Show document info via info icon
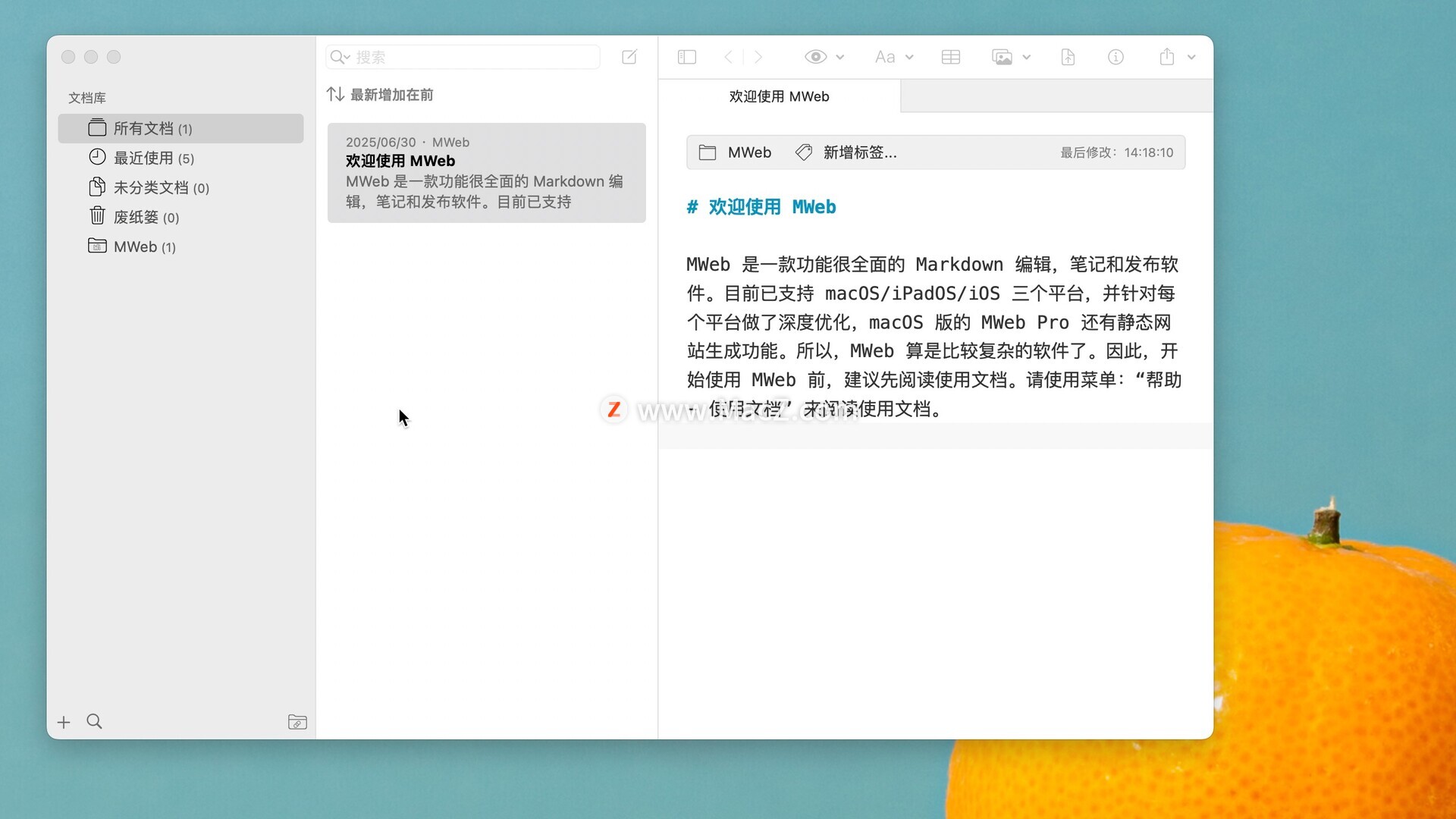 [x=1116, y=57]
